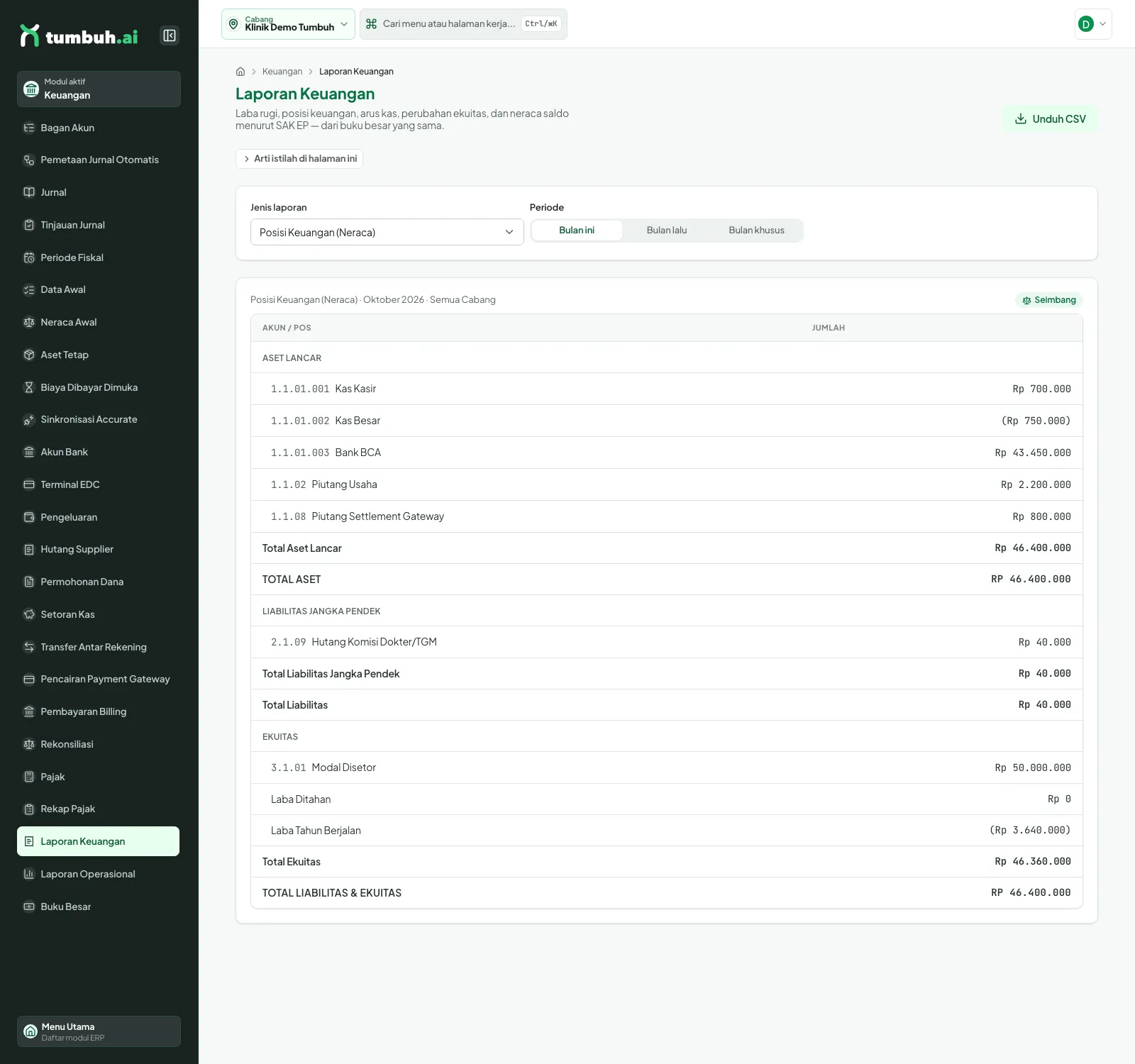Click the Hutang Komisi Dokter/TGM row

point(667,642)
